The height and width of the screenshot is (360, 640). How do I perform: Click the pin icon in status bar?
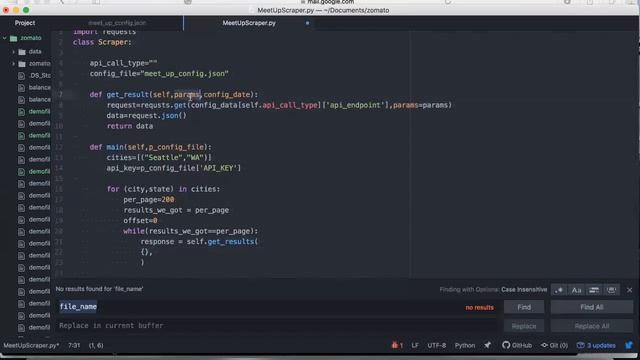coord(488,345)
